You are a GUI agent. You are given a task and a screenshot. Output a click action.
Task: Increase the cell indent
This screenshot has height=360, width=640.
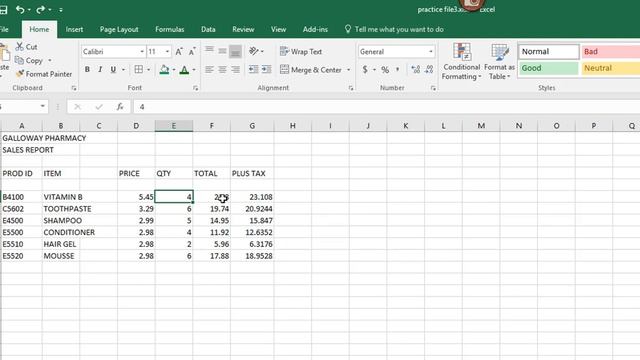pyautogui.click(x=267, y=70)
